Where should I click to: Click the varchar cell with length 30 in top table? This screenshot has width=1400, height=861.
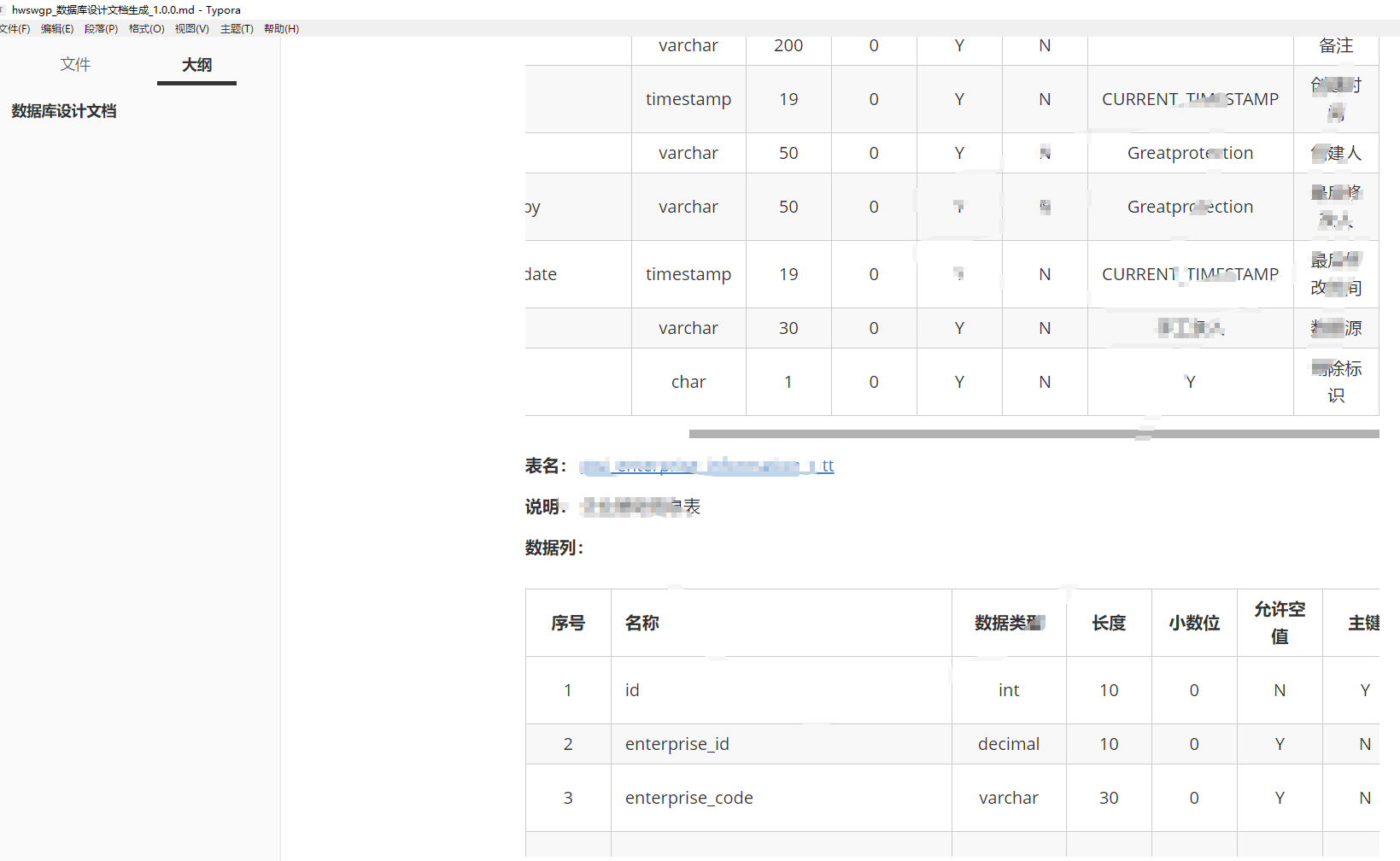click(x=688, y=328)
